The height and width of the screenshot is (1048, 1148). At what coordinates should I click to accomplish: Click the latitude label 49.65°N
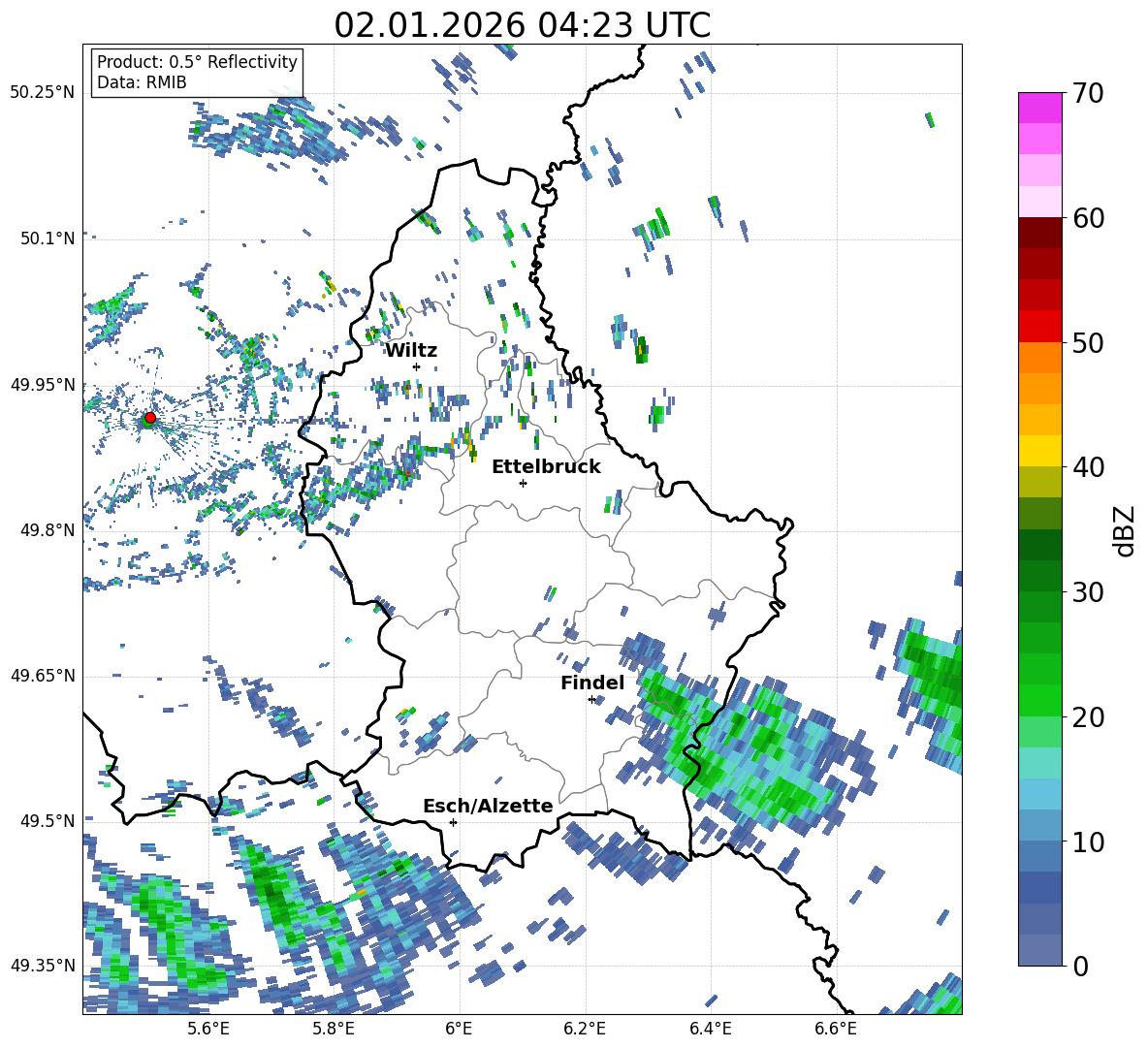[x=43, y=675]
